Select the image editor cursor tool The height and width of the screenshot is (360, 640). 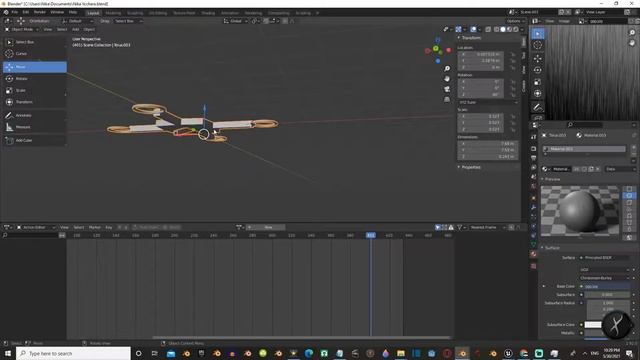(x=538, y=45)
